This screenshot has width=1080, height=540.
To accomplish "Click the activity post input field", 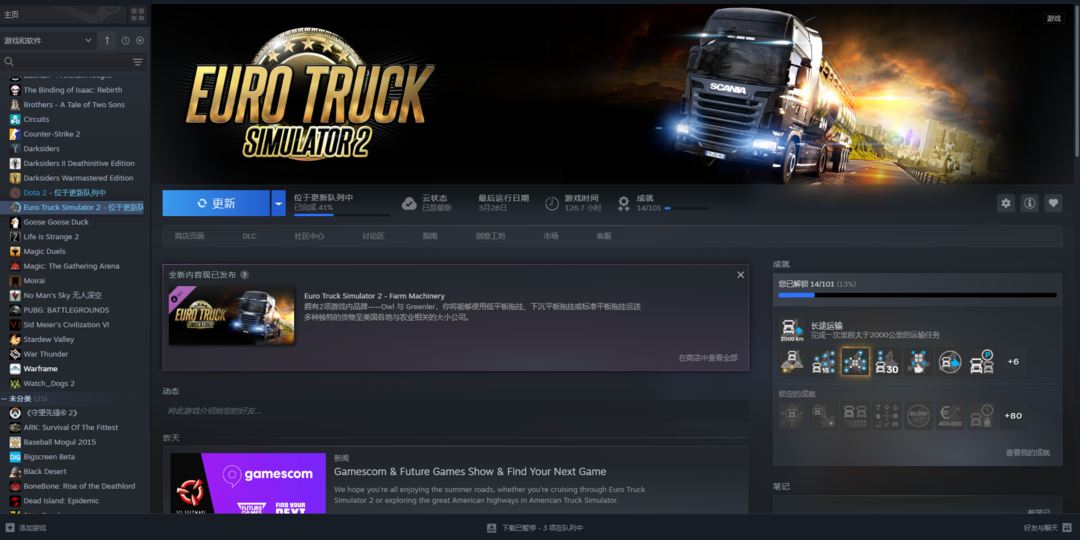I will 455,411.
